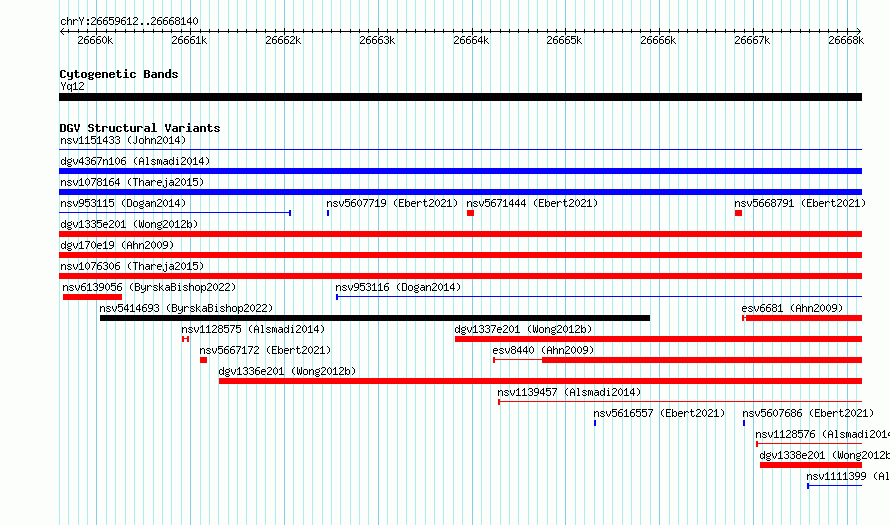Select the nsv953116 (Dogan2014) label
Viewport: 890px width, 525px height.
398,287
